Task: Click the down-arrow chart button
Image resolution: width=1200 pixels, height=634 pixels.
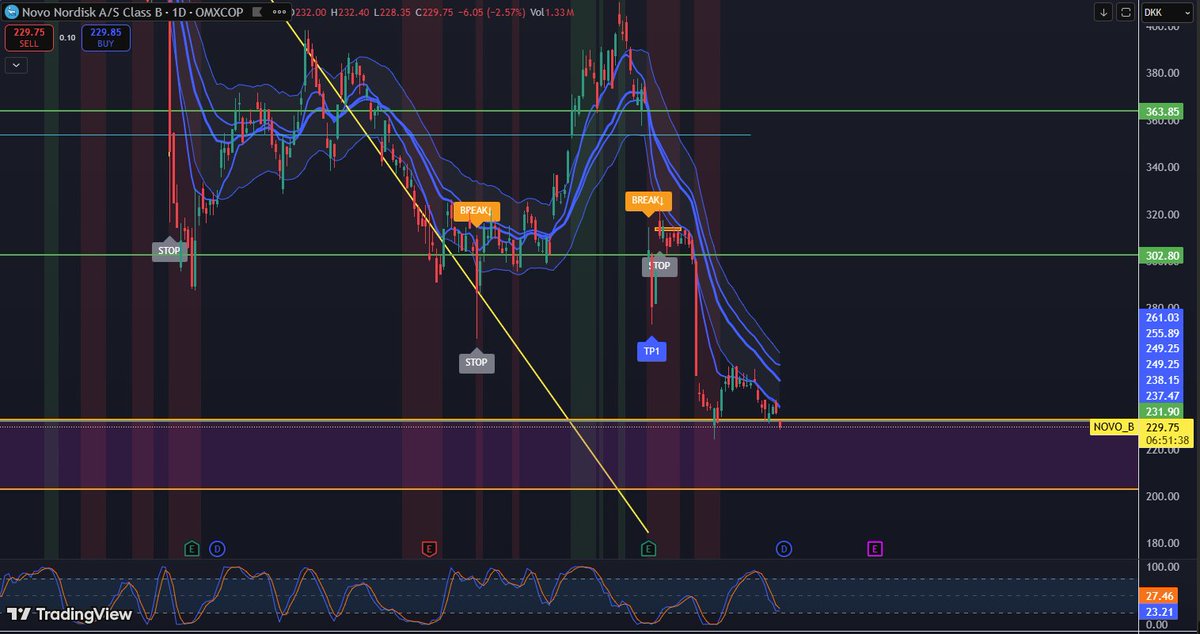Action: tap(1103, 12)
